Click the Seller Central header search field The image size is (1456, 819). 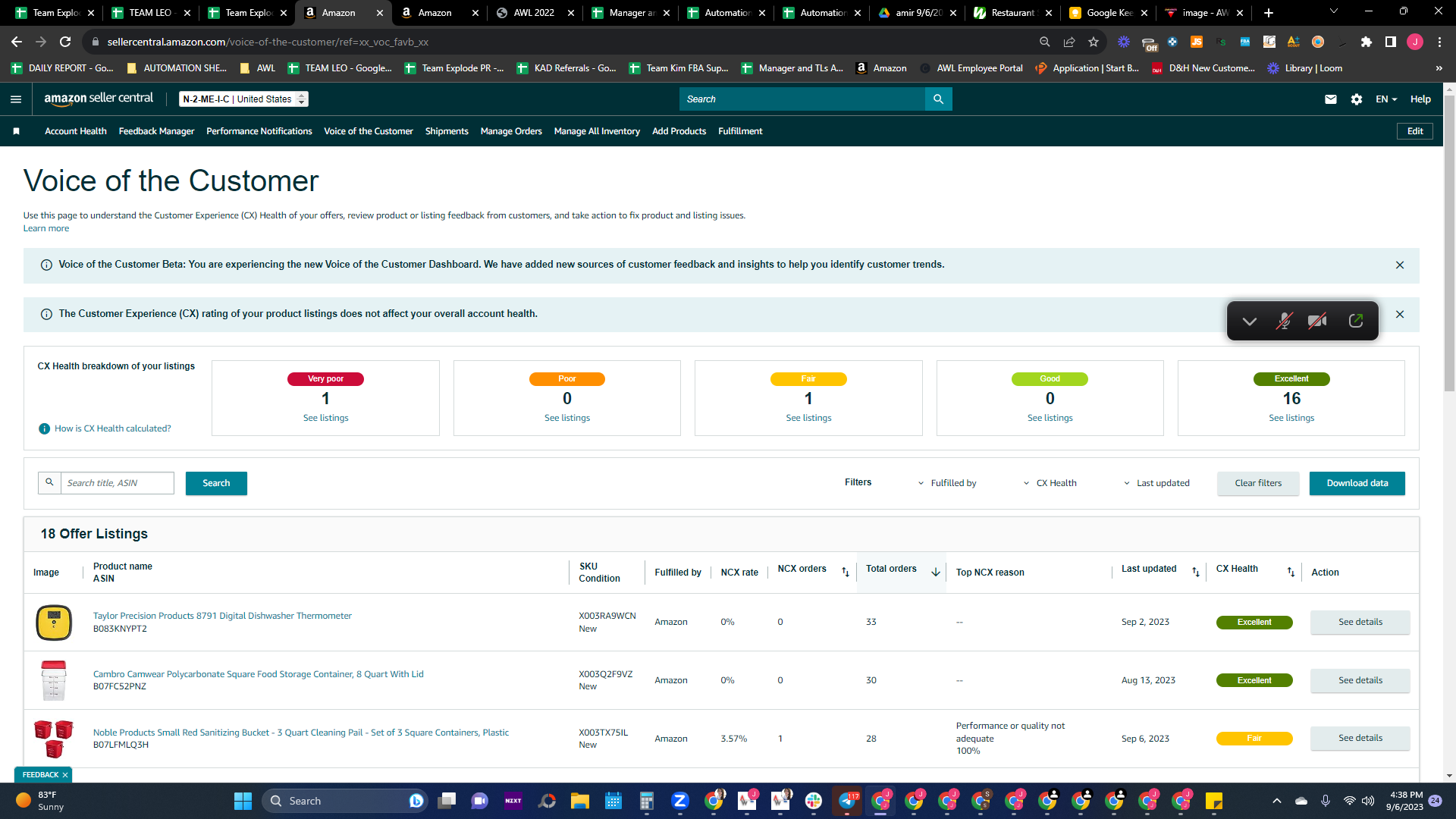tap(802, 99)
